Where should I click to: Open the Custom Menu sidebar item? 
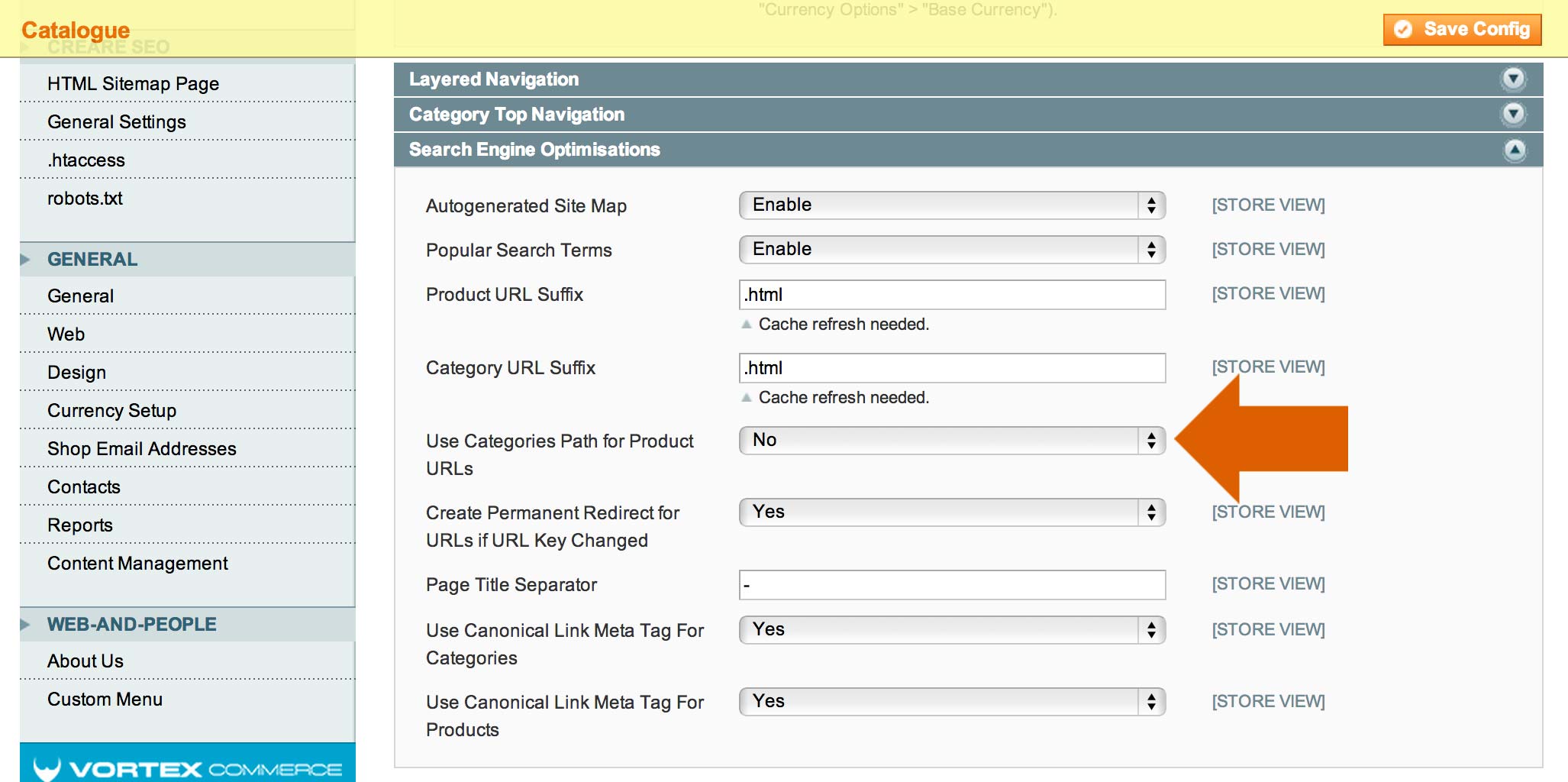point(188,699)
